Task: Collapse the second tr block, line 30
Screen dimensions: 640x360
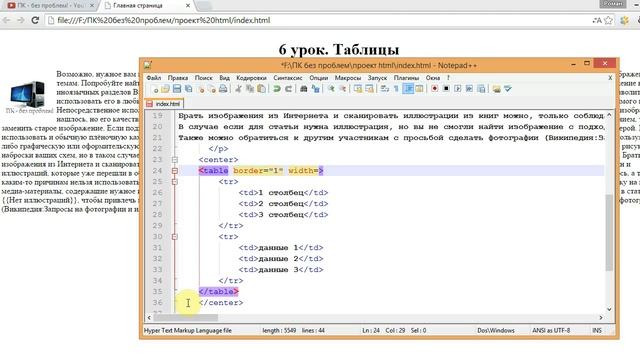Action: click(175, 237)
